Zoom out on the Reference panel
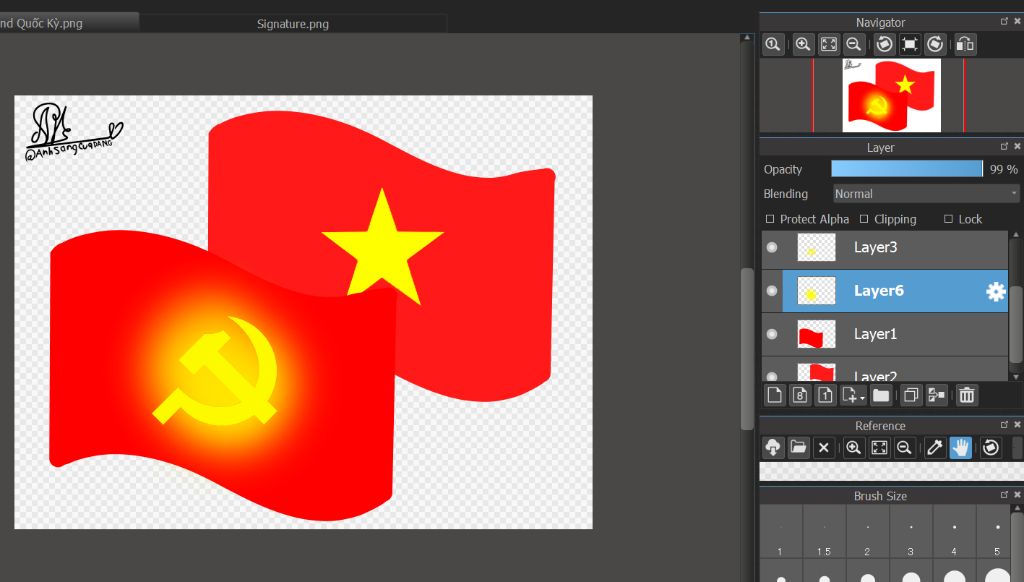Viewport: 1024px width, 582px height. [904, 447]
